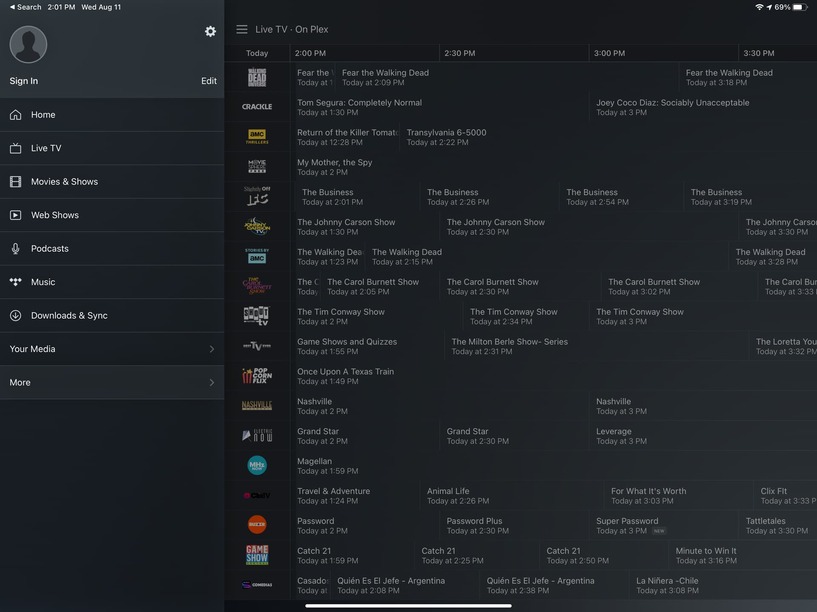Viewport: 817px width, 612px height.
Task: Toggle the hamburger menu beside Live TV
Action: point(242,29)
